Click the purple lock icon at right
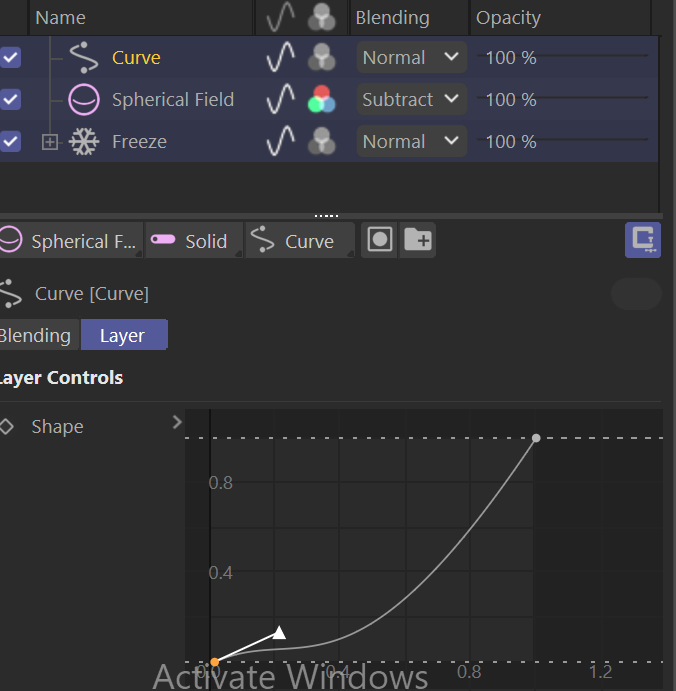 [643, 240]
